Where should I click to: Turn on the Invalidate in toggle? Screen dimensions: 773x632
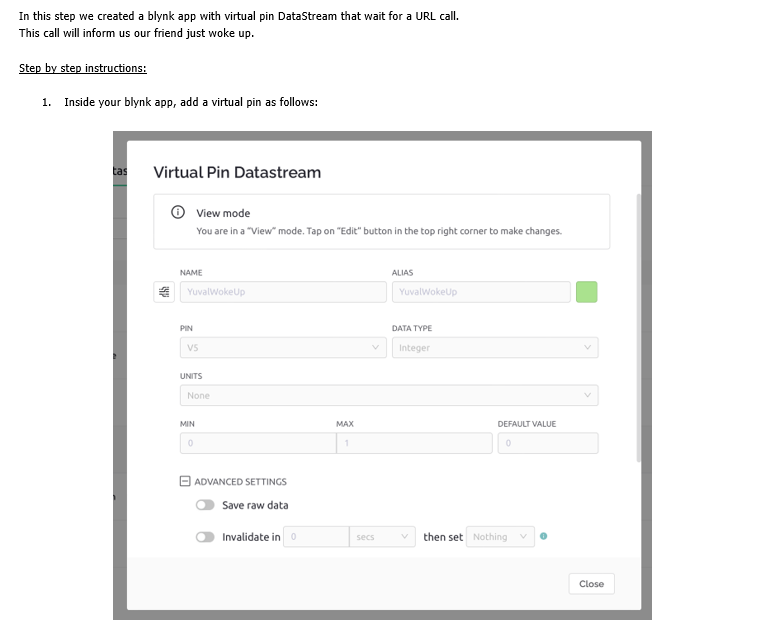pyautogui.click(x=205, y=537)
